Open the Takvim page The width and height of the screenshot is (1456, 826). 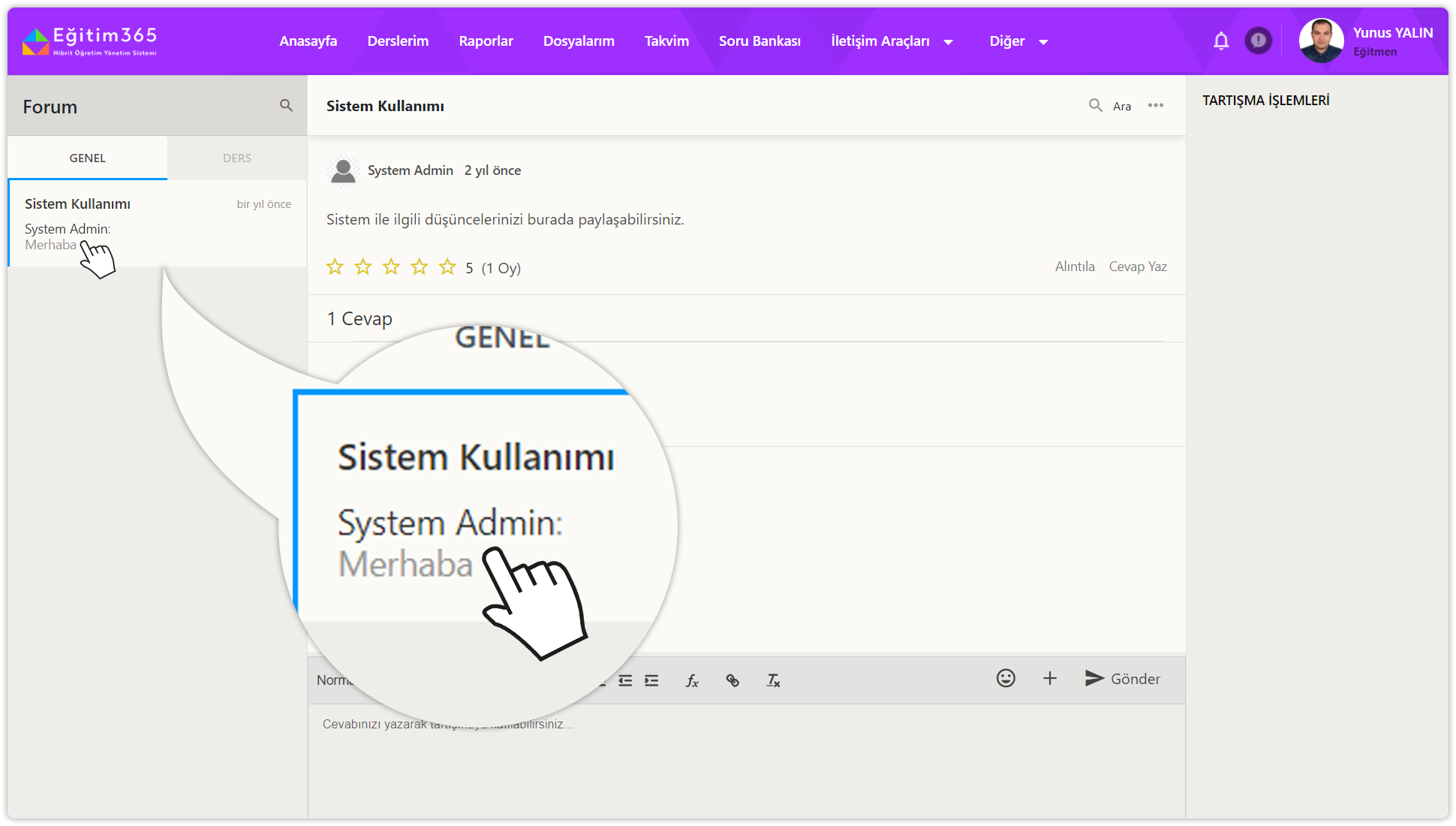point(666,41)
